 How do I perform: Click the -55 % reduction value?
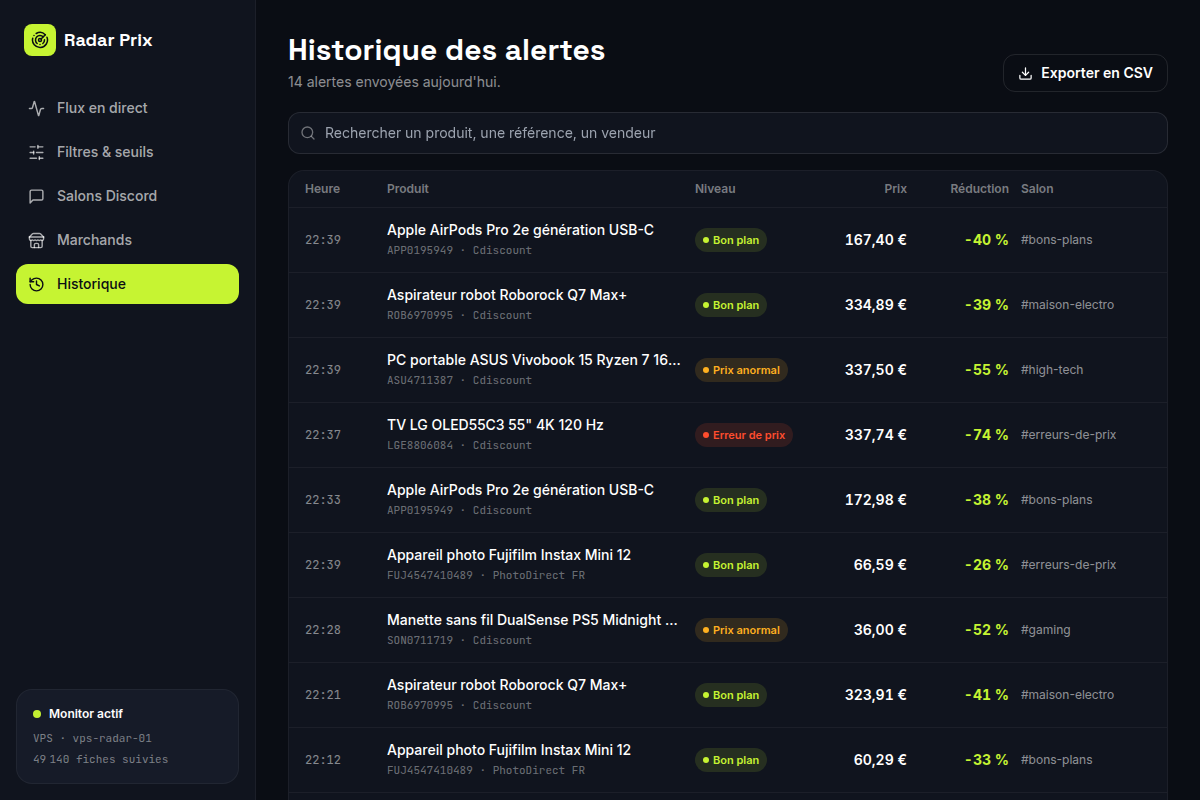tap(986, 370)
